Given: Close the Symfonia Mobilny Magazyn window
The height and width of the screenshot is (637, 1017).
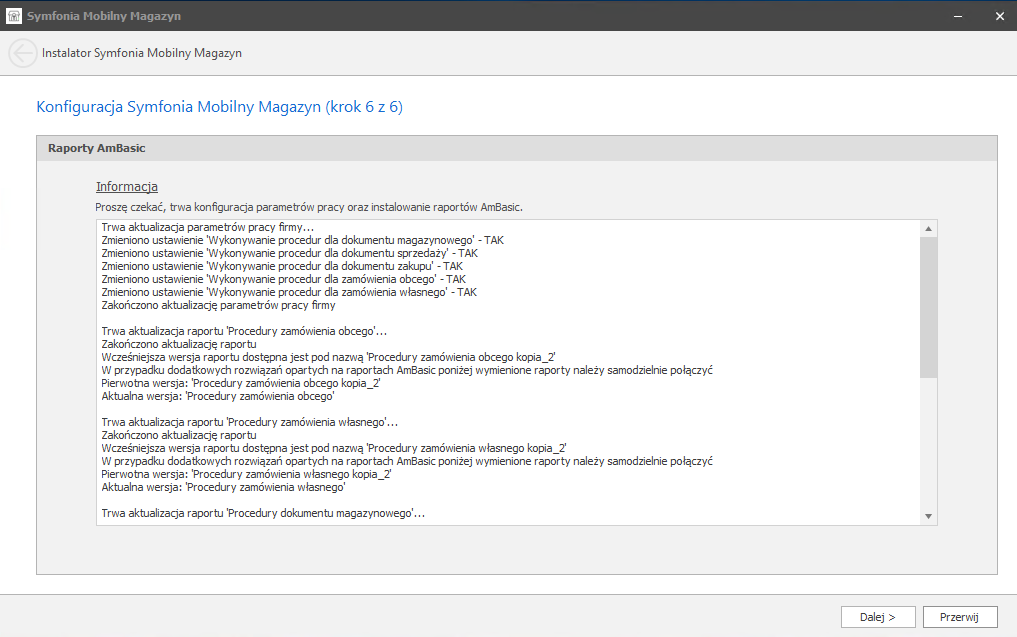Looking at the screenshot, I should coord(999,16).
